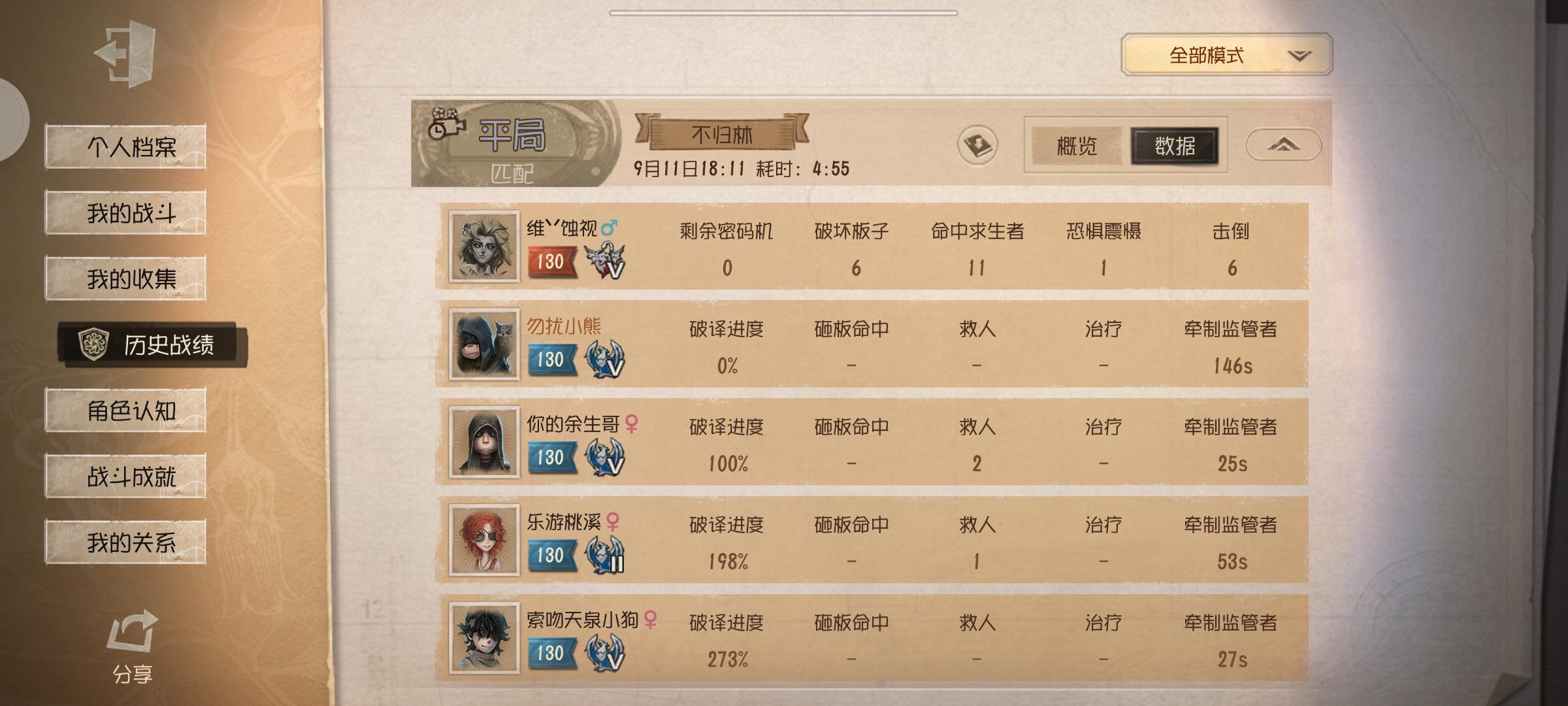Collapse the match record with chevron
The height and width of the screenshot is (706, 1568).
click(1283, 144)
